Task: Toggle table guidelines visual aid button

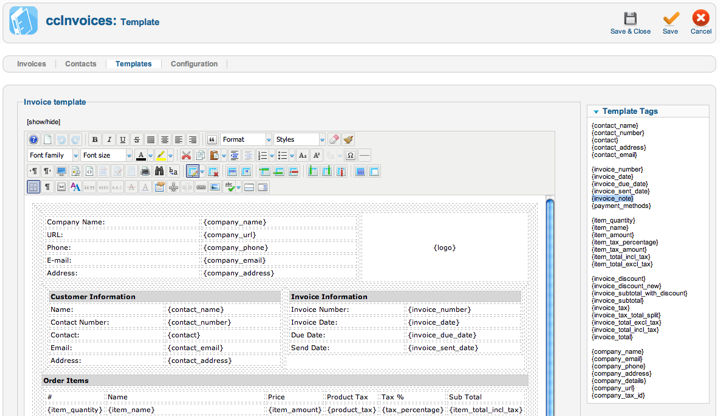Action: 33,187
